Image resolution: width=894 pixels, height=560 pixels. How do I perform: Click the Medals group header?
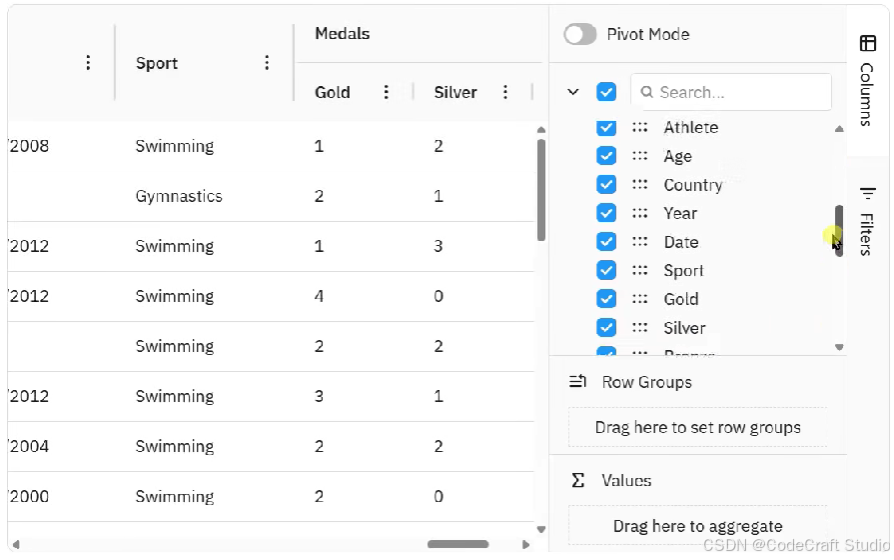click(x=342, y=34)
